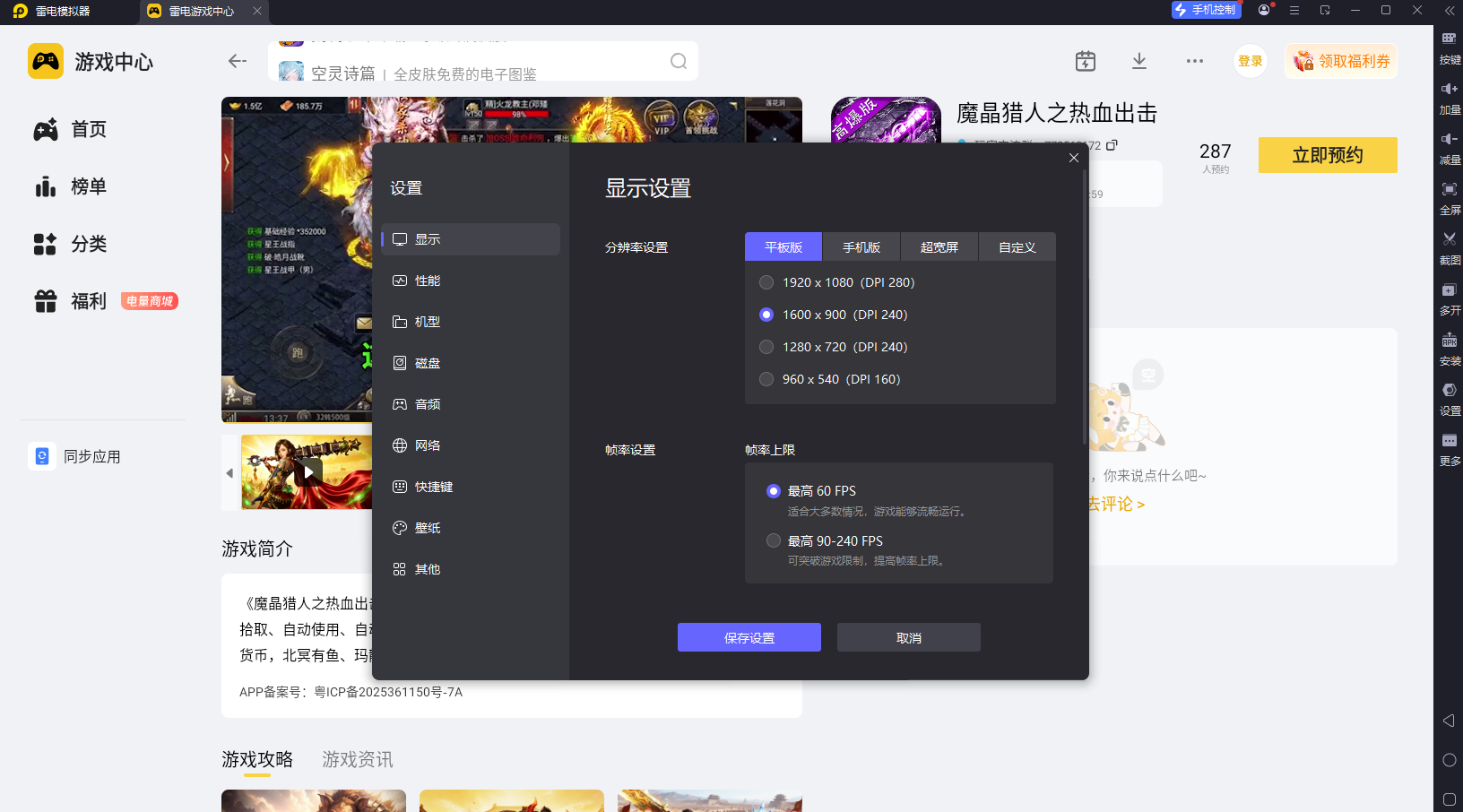The height and width of the screenshot is (812, 1463).
Task: Open 分类 categories in left sidebar
Action: click(x=70, y=244)
